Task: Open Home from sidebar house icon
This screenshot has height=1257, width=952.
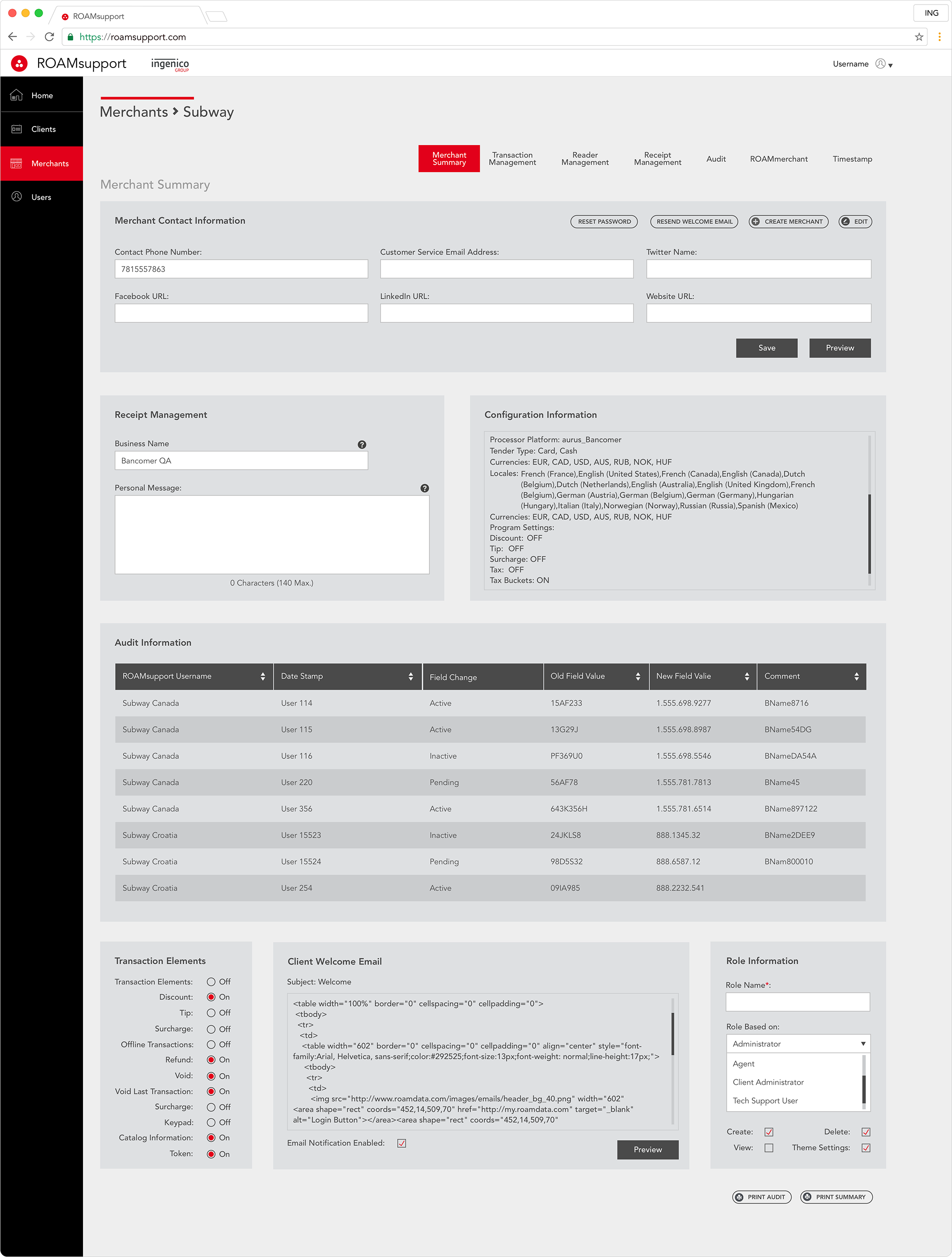Action: point(16,96)
